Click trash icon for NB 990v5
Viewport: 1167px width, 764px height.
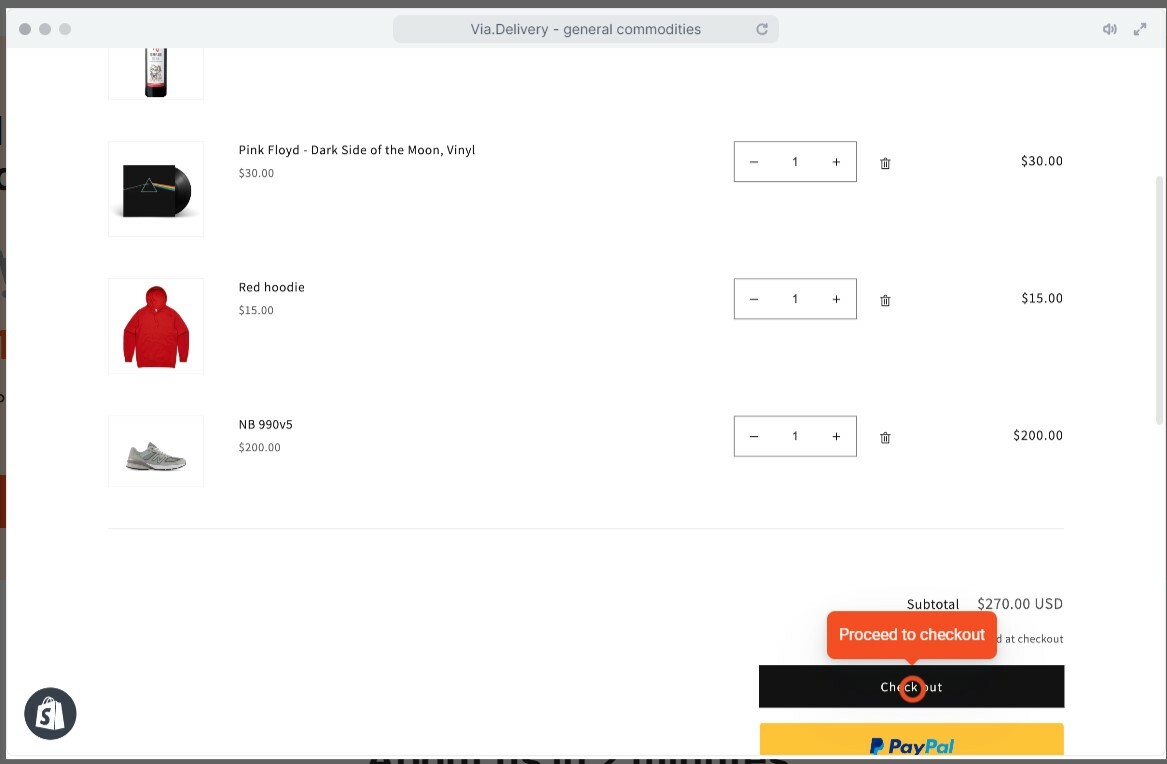coord(885,437)
